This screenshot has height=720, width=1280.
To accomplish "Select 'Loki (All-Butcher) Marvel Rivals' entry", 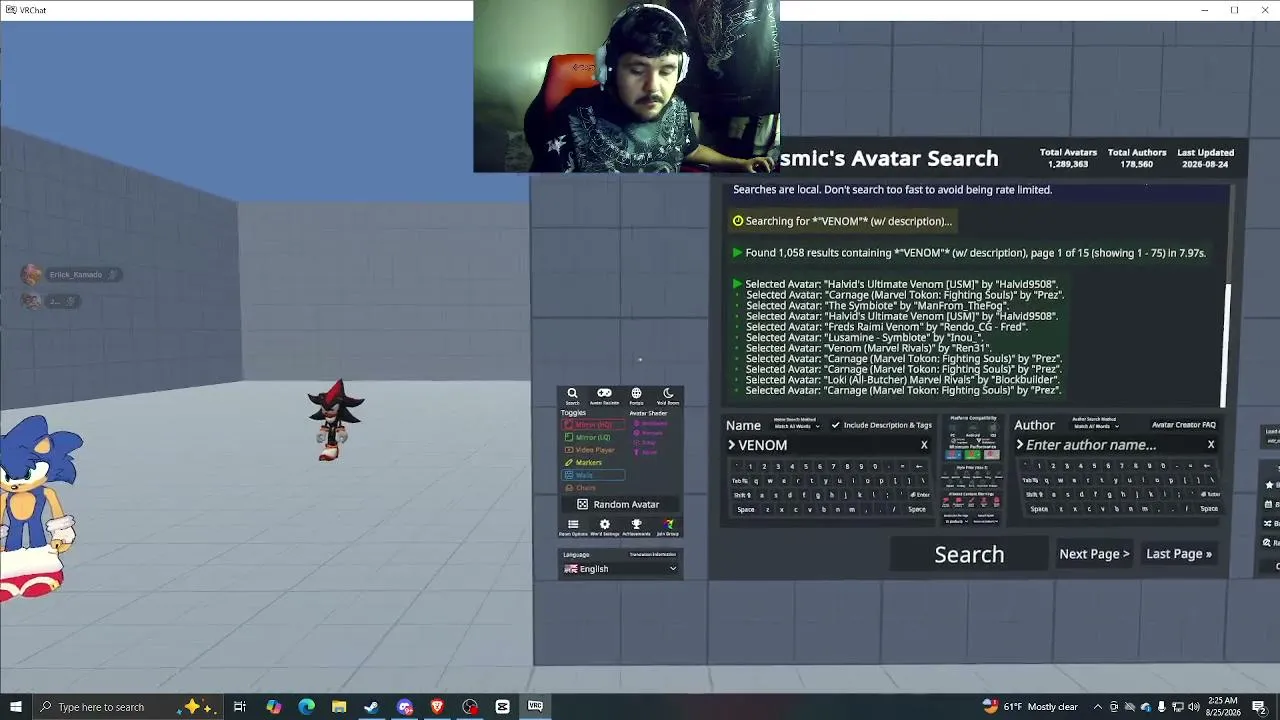I will click(902, 380).
